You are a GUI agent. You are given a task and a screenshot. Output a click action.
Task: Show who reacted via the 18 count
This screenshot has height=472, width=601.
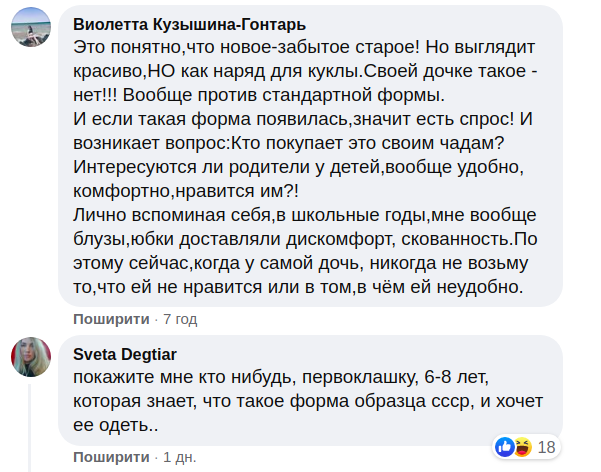[x=546, y=447]
